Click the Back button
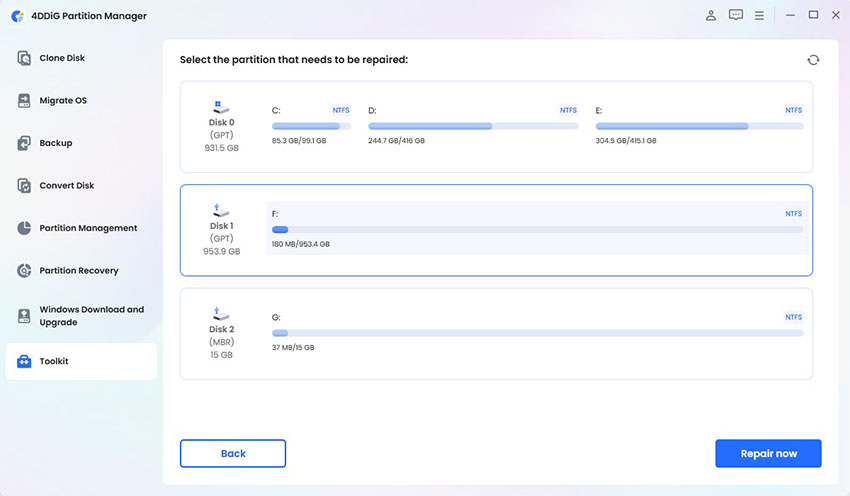 coord(233,453)
